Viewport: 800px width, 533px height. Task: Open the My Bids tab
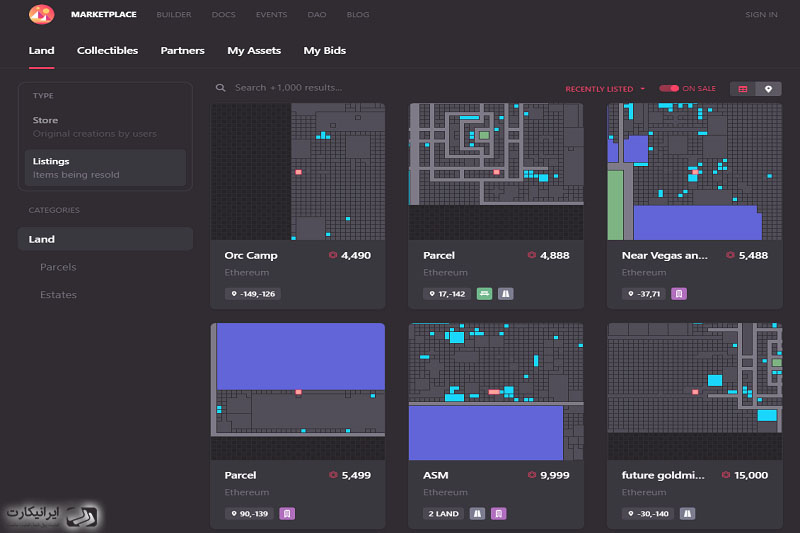coord(324,50)
